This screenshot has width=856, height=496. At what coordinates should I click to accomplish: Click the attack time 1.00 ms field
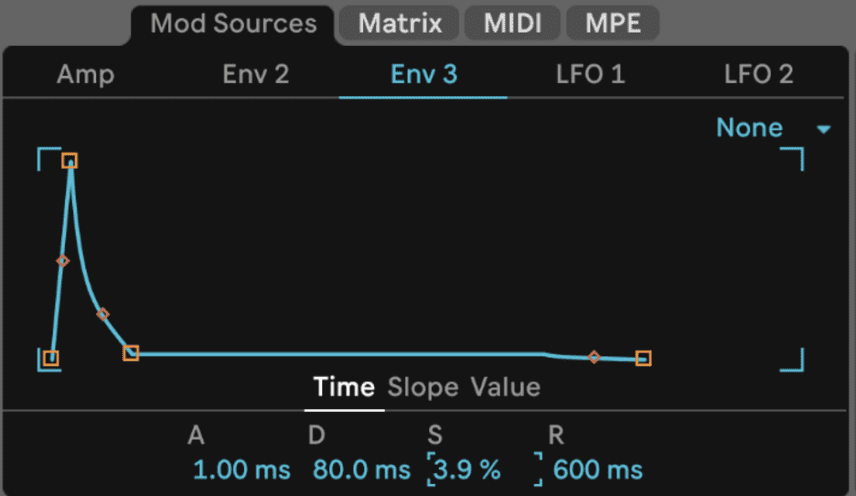[x=241, y=470]
